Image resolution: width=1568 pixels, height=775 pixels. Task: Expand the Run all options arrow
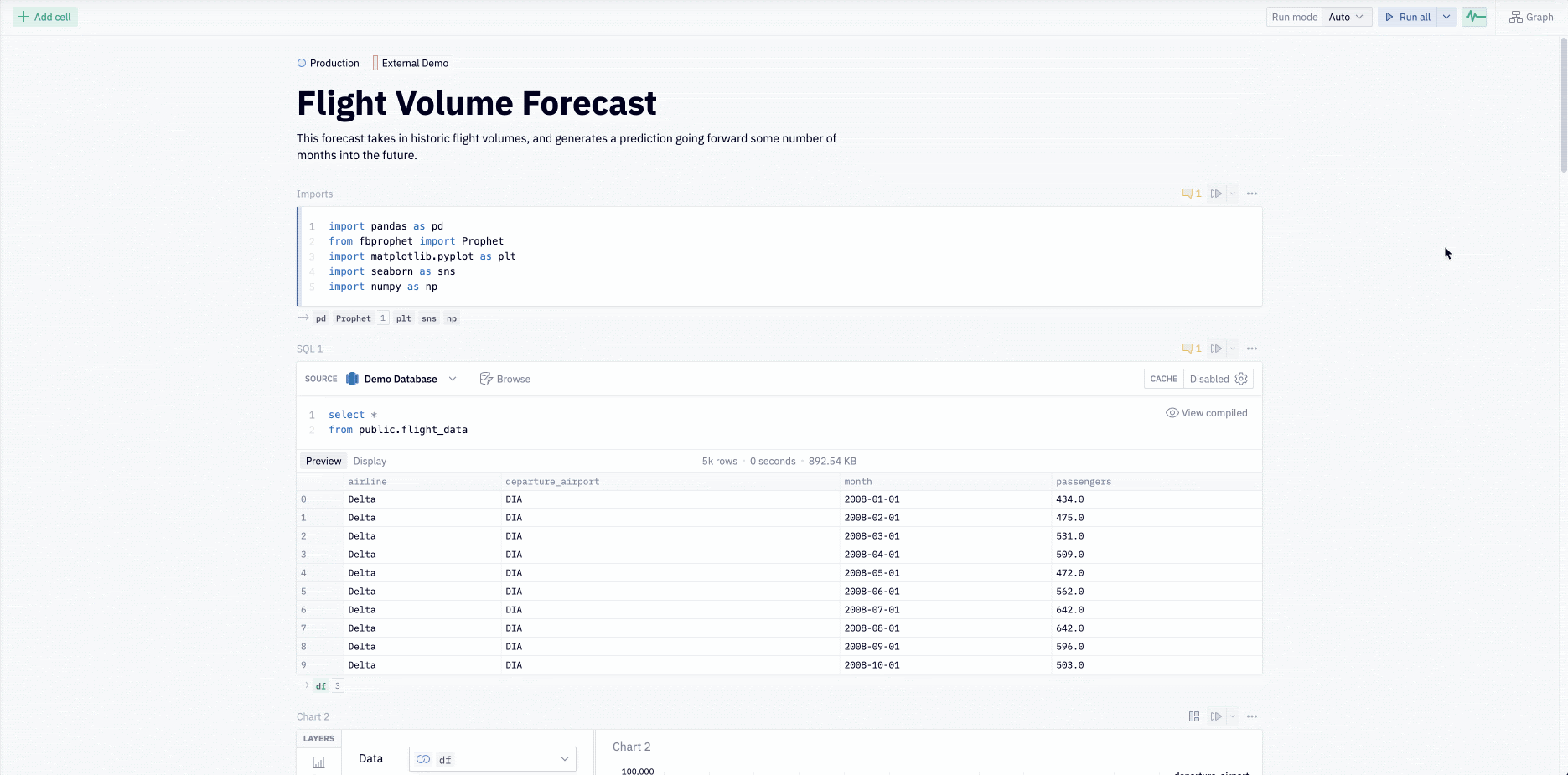pyautogui.click(x=1446, y=17)
